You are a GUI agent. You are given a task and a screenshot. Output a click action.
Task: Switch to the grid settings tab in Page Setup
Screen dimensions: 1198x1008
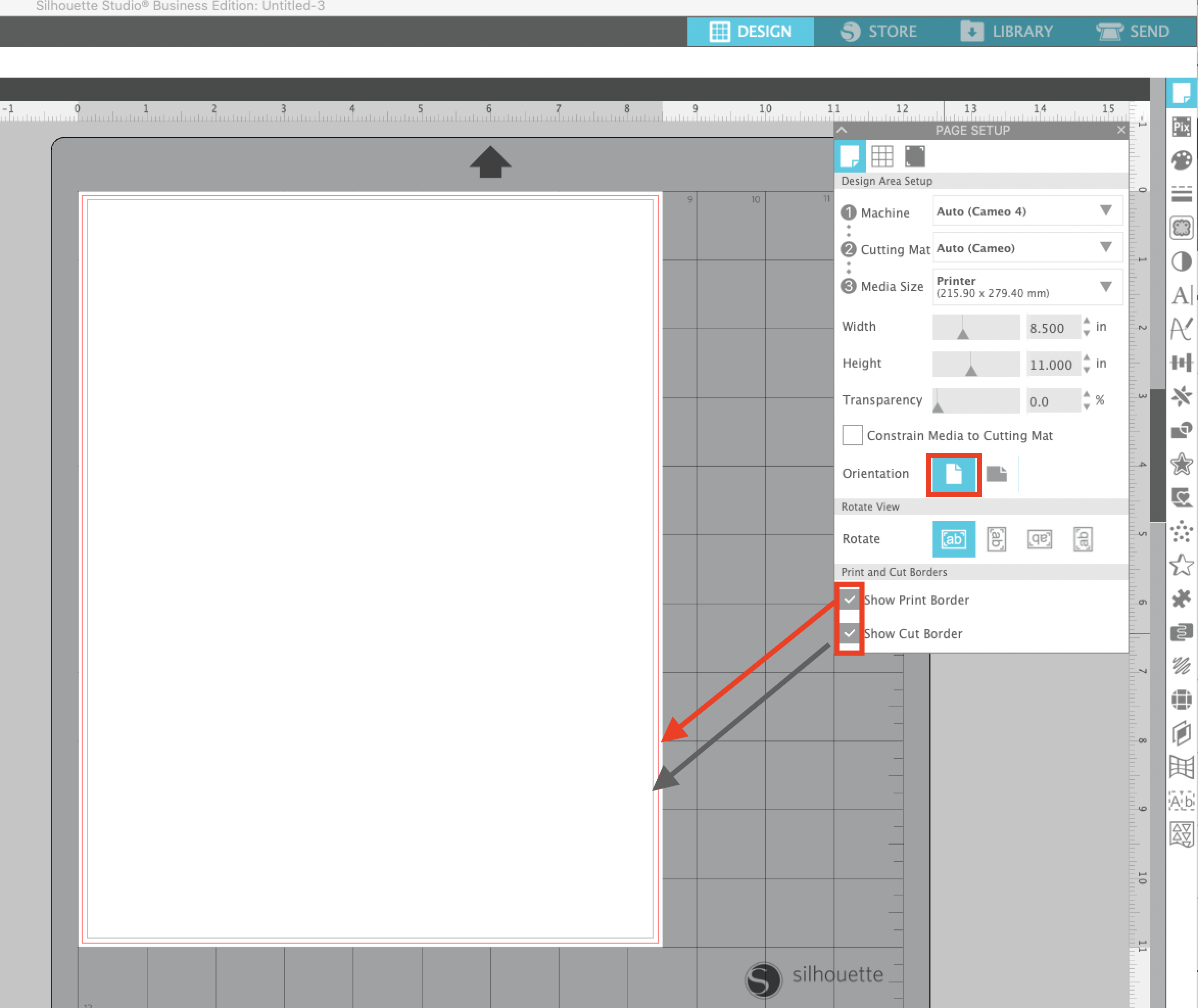(x=883, y=155)
